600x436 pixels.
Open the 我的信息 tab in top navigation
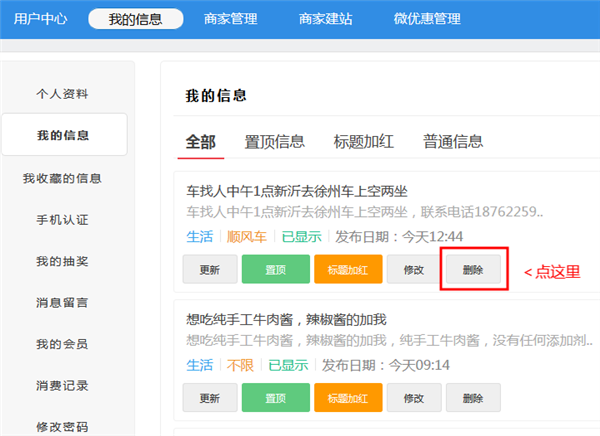point(136,18)
